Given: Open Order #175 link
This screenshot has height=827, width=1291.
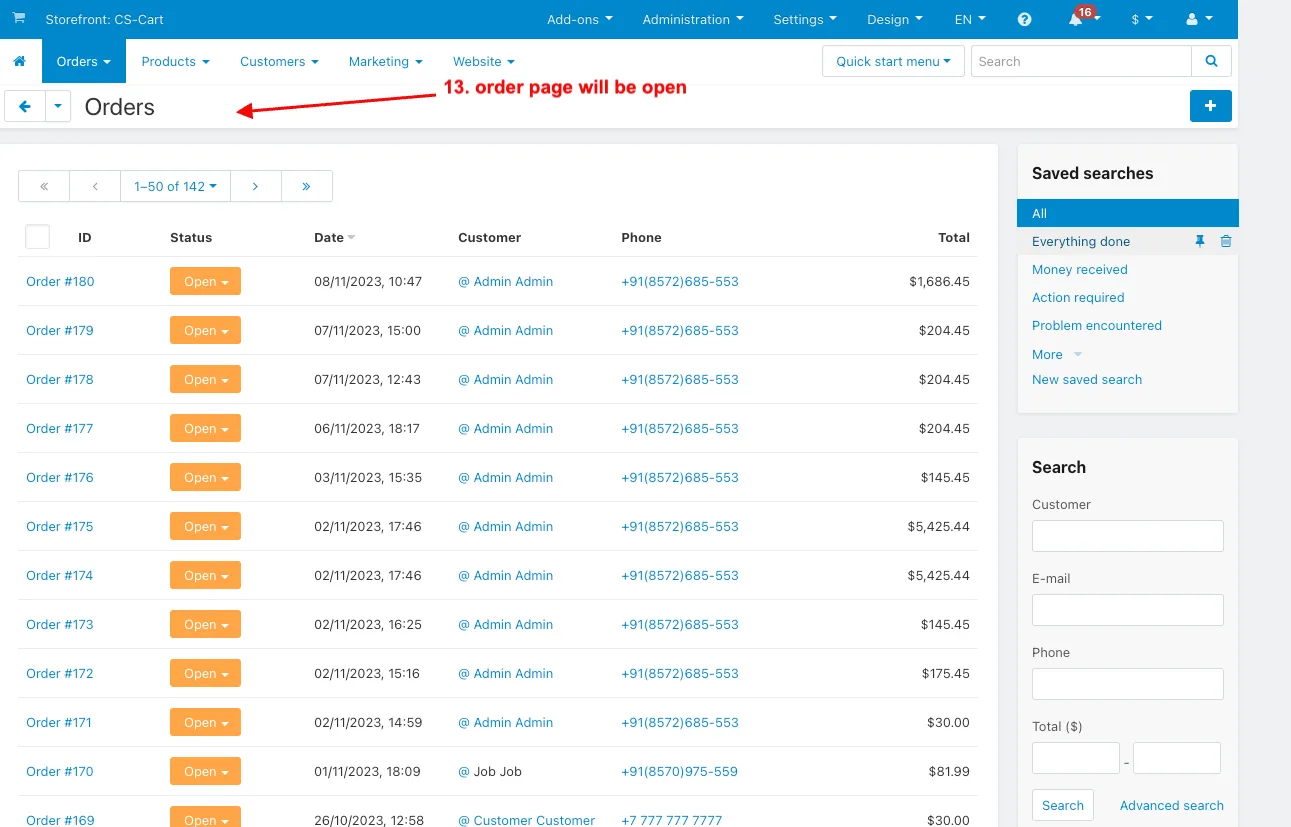Looking at the screenshot, I should pos(60,526).
